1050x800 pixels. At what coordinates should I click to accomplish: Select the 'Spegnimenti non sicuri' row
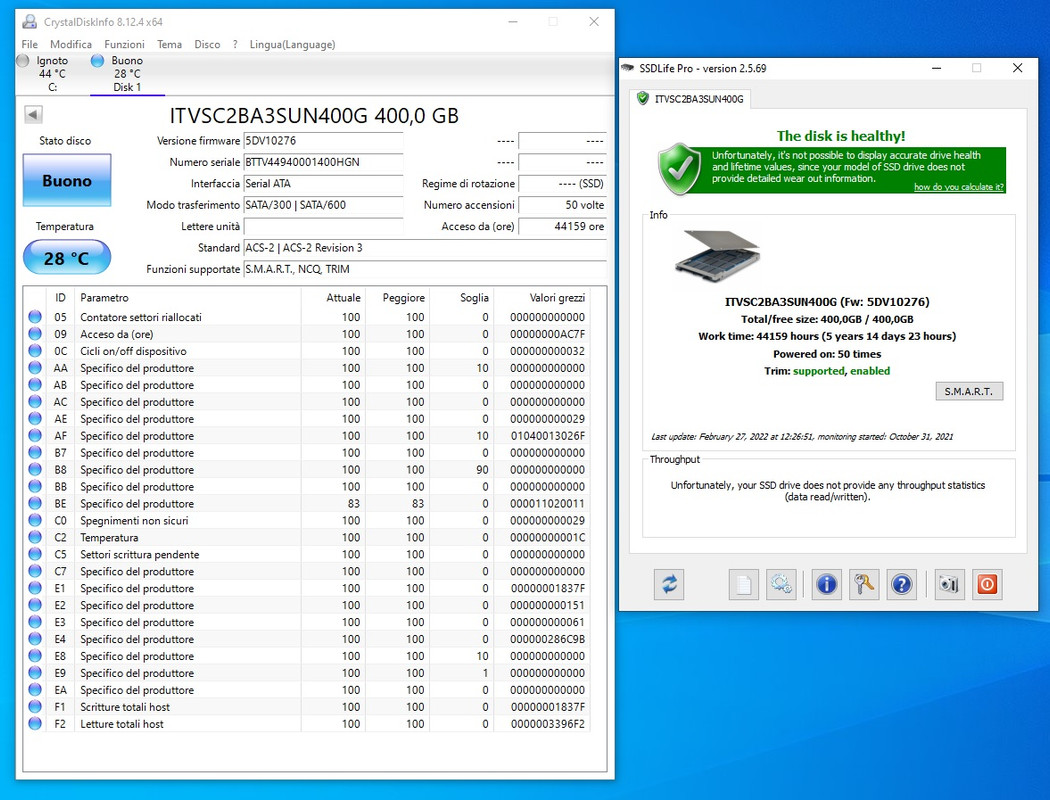[307, 520]
